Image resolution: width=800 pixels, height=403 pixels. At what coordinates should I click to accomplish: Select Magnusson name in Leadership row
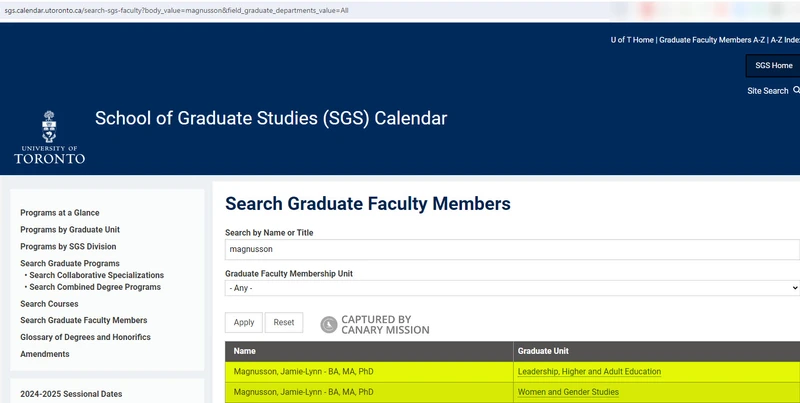(x=303, y=372)
